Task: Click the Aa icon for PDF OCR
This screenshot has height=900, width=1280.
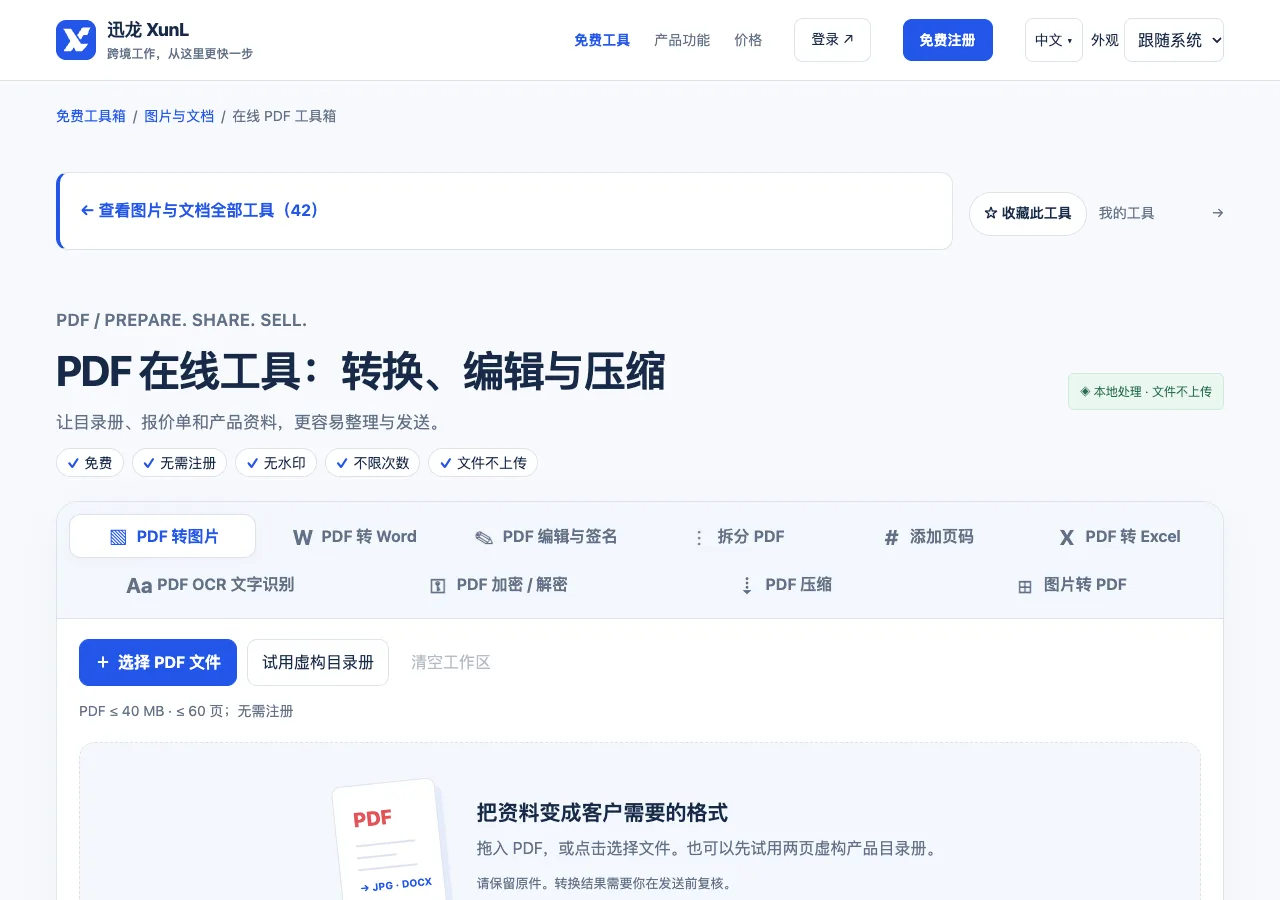Action: (139, 585)
